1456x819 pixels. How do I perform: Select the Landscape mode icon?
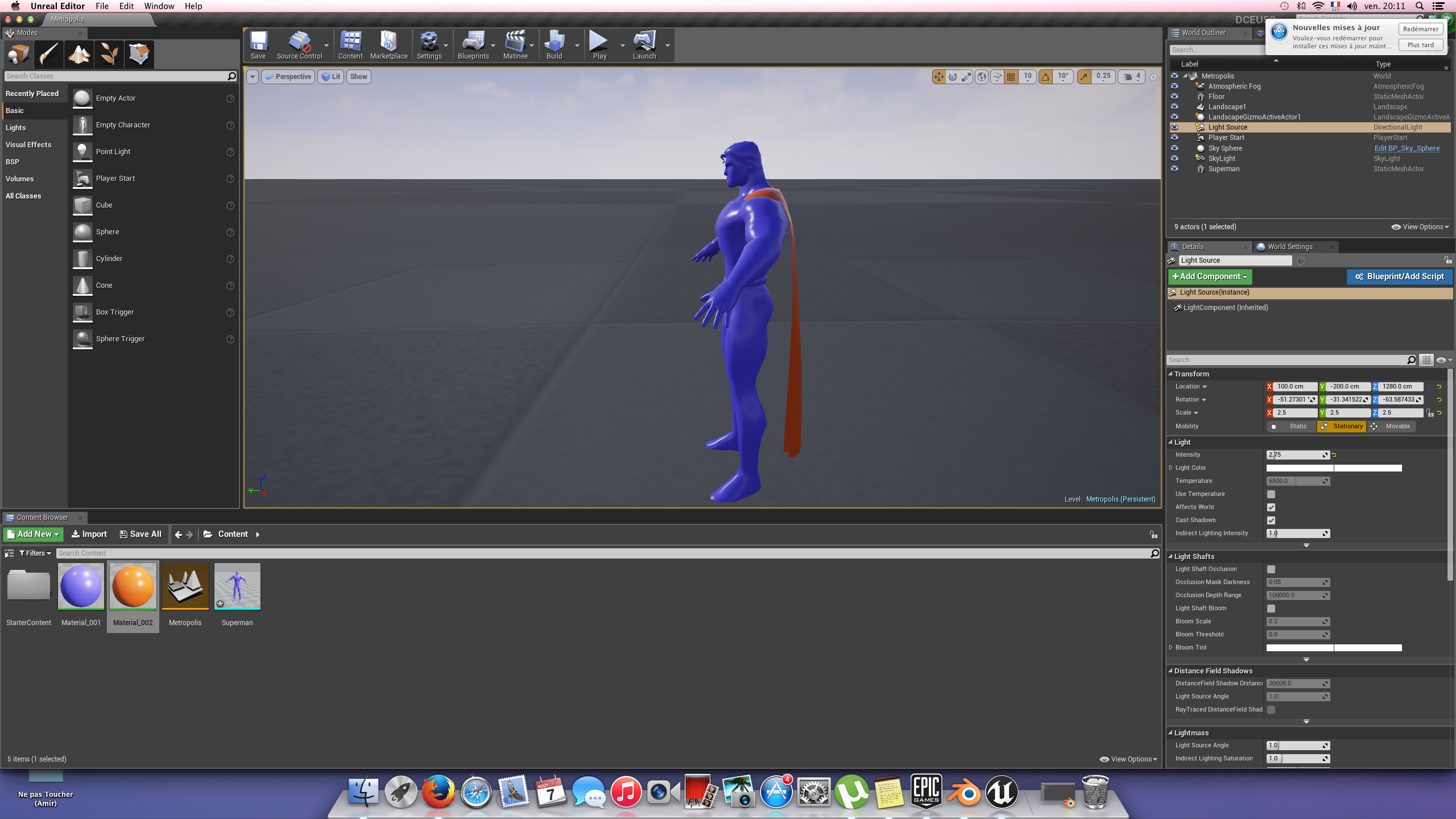pos(78,55)
